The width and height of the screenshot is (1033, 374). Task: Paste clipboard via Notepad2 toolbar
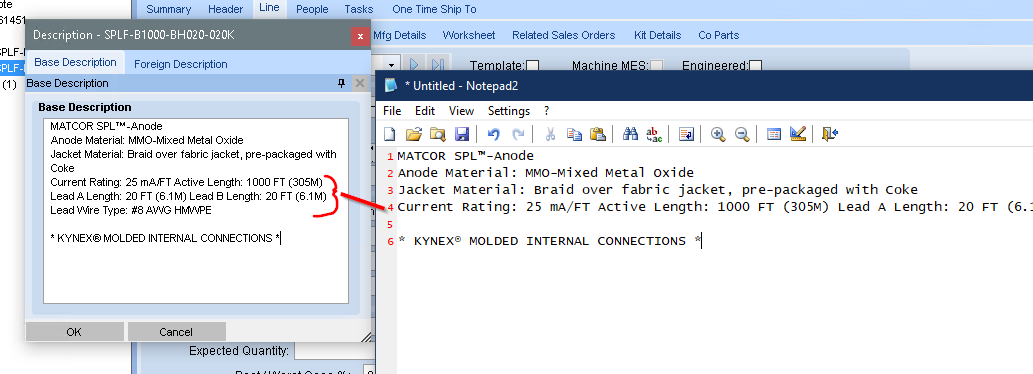598,134
